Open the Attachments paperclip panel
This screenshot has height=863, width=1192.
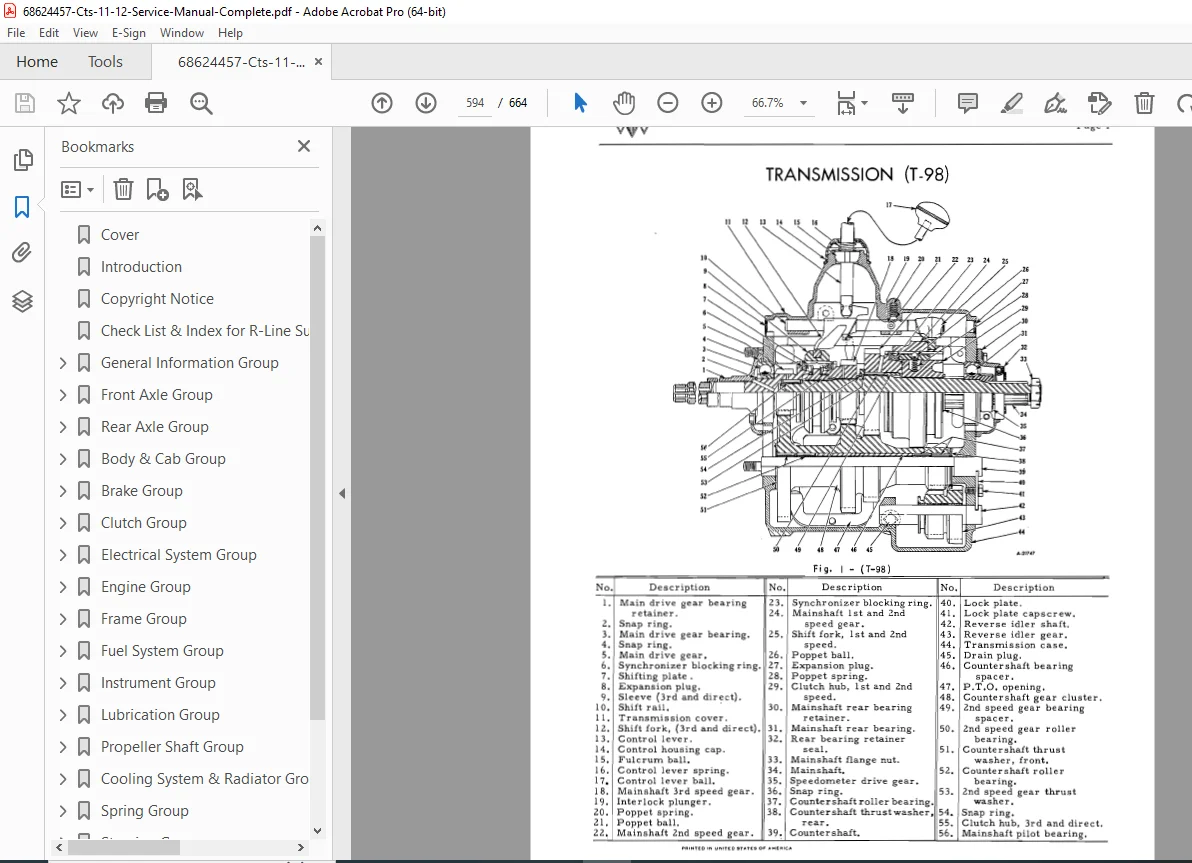click(22, 252)
